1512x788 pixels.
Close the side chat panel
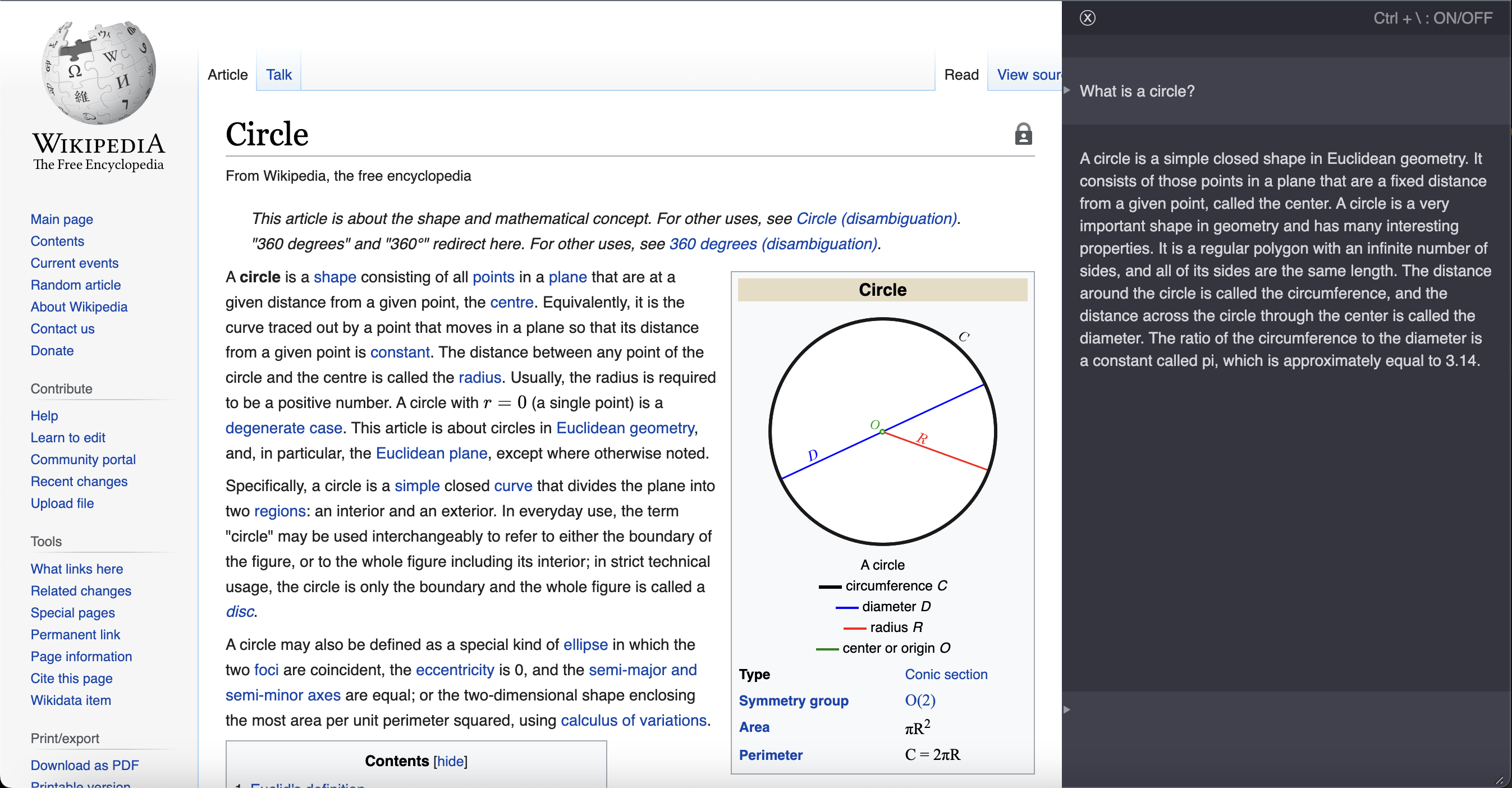click(1087, 17)
